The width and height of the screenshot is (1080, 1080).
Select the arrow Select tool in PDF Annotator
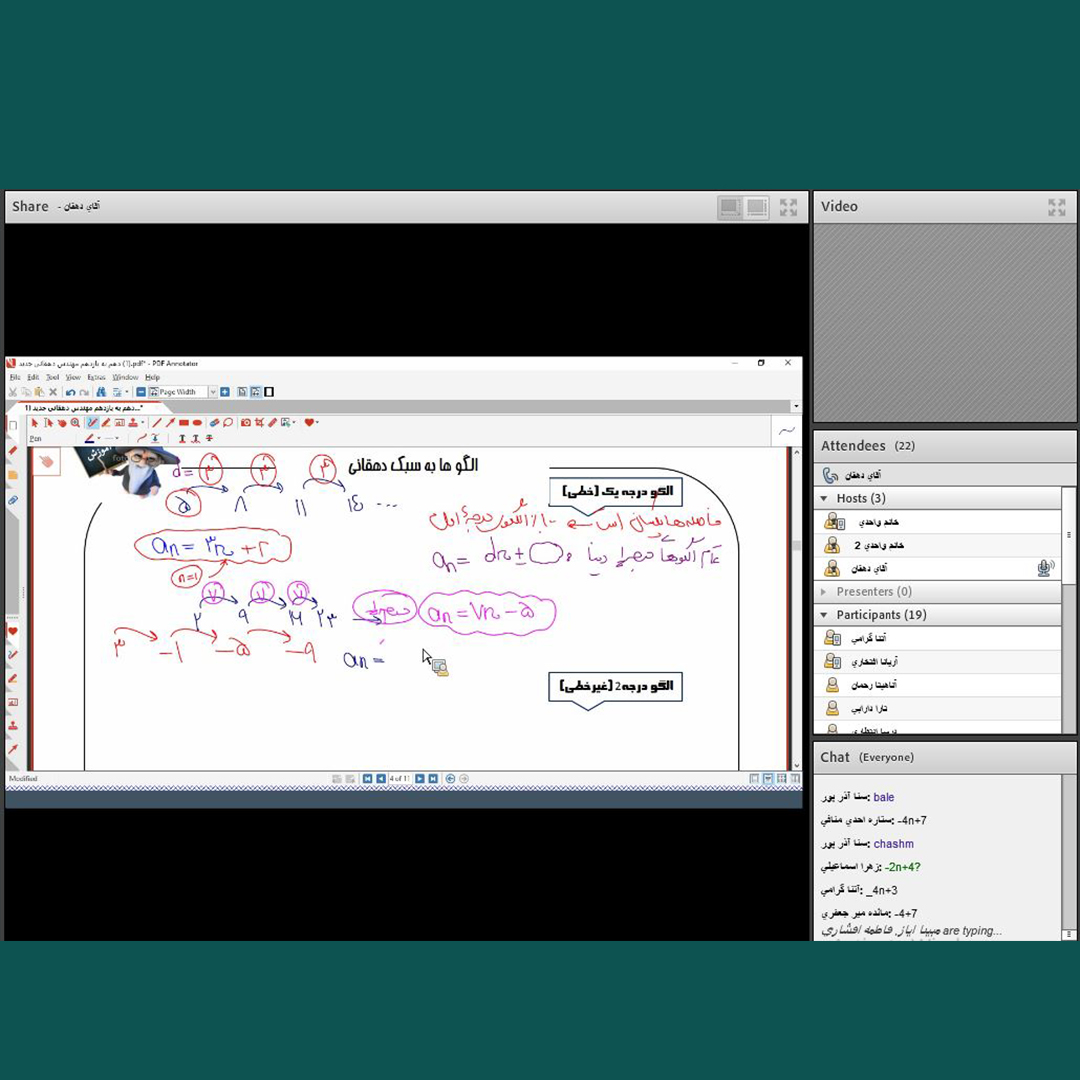click(x=34, y=423)
